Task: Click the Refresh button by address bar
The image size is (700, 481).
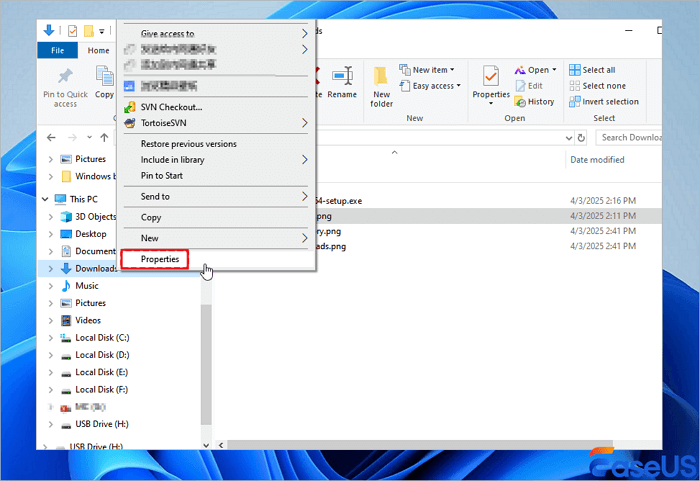Action: [x=581, y=138]
